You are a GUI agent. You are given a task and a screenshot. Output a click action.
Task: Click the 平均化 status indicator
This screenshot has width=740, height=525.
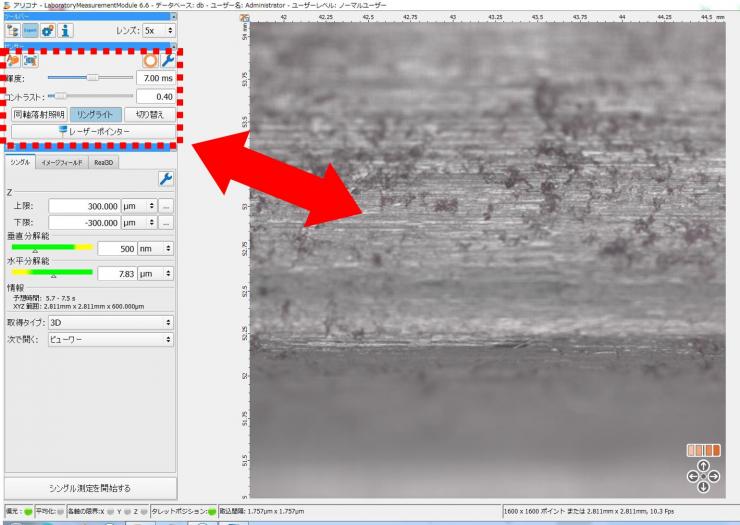click(x=60, y=511)
